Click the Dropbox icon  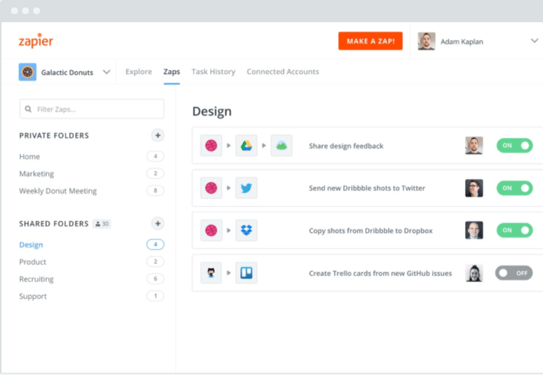[x=246, y=230]
